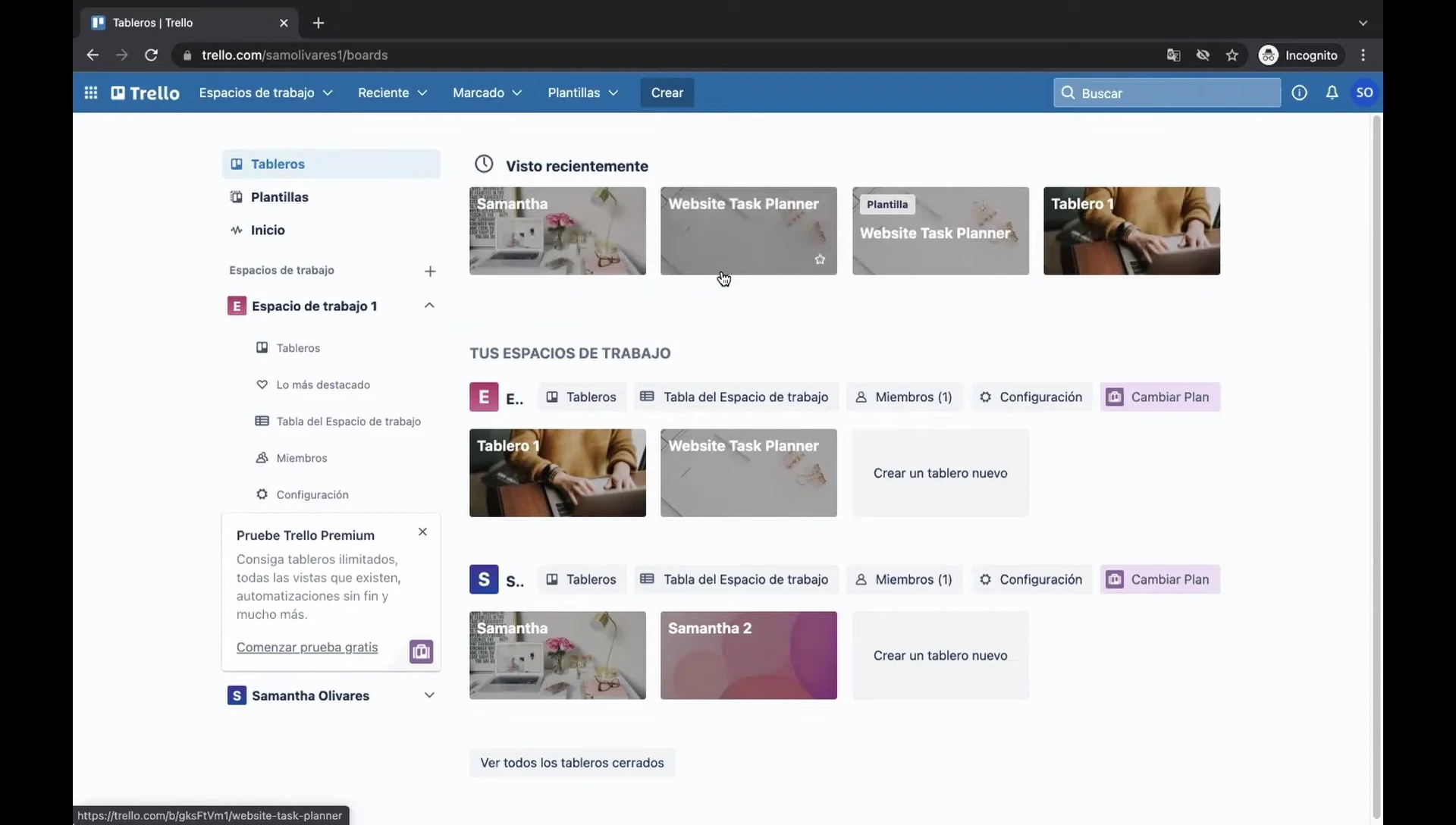Click the address bar URL
The image size is (1456, 825).
tap(294, 55)
